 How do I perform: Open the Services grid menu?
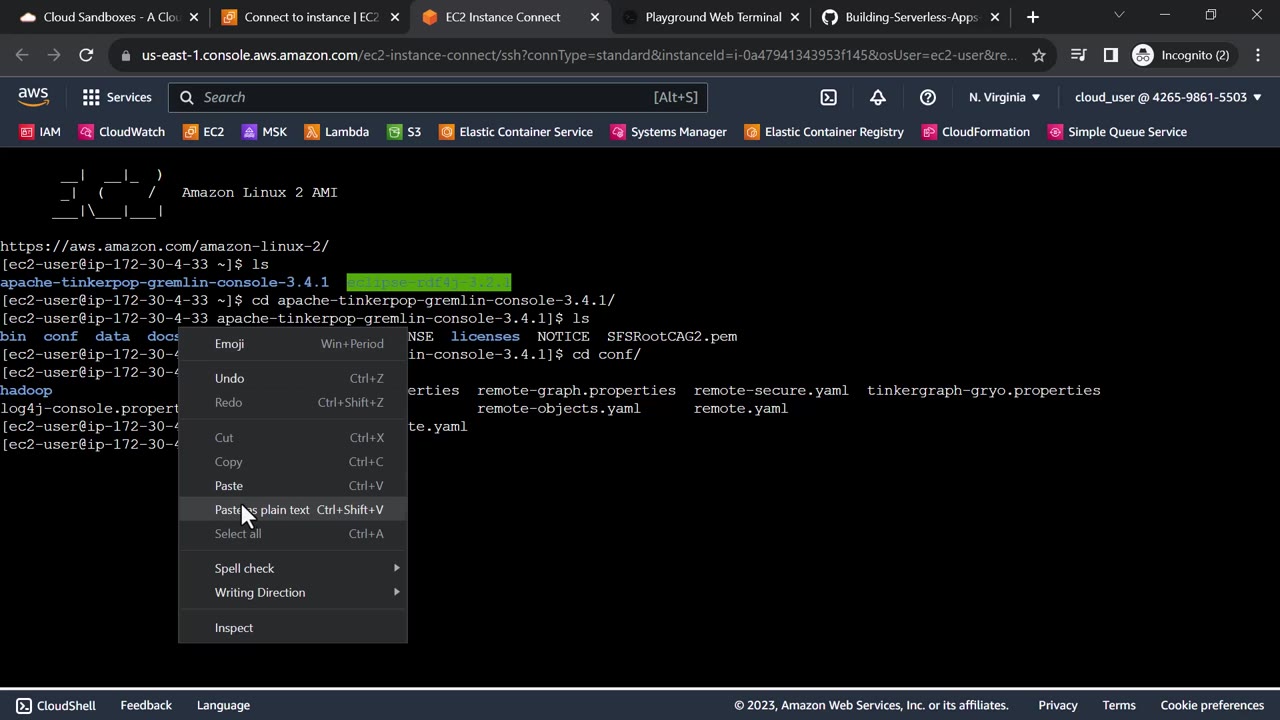pos(116,97)
